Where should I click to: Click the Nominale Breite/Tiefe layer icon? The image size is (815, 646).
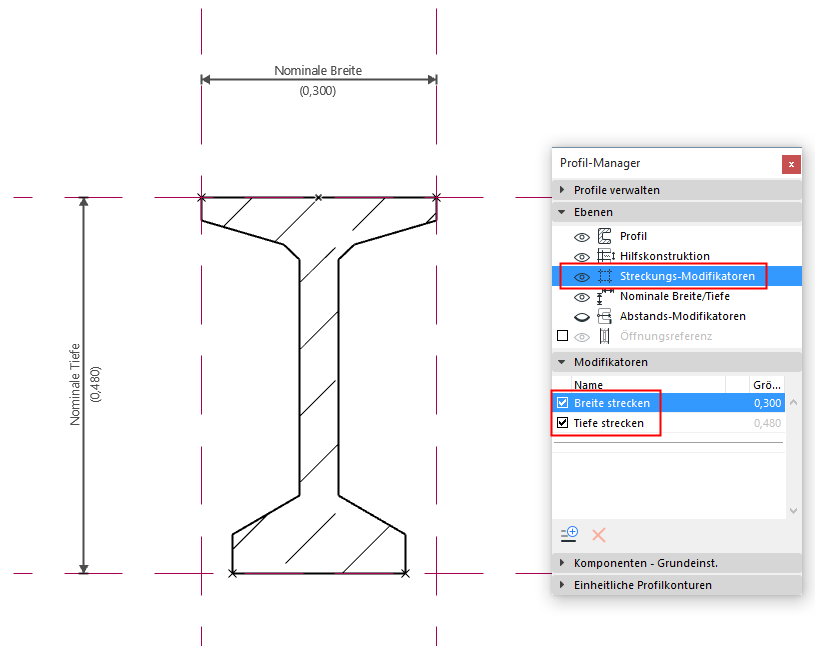point(605,296)
